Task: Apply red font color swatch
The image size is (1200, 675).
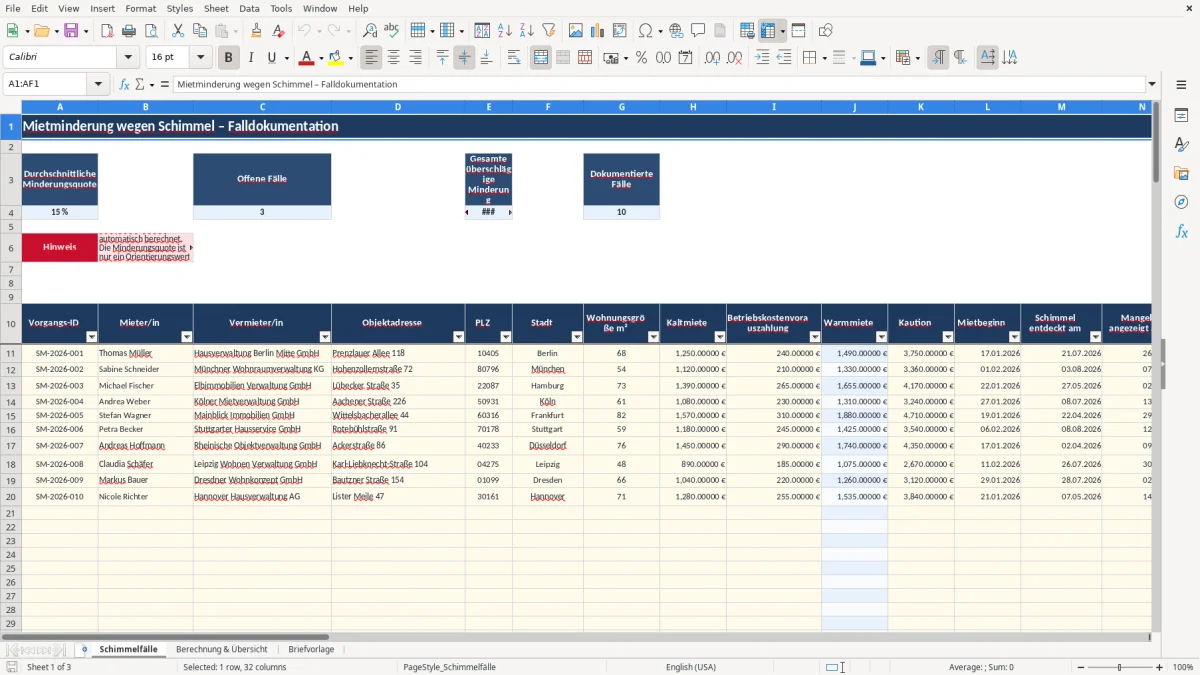Action: (x=306, y=58)
